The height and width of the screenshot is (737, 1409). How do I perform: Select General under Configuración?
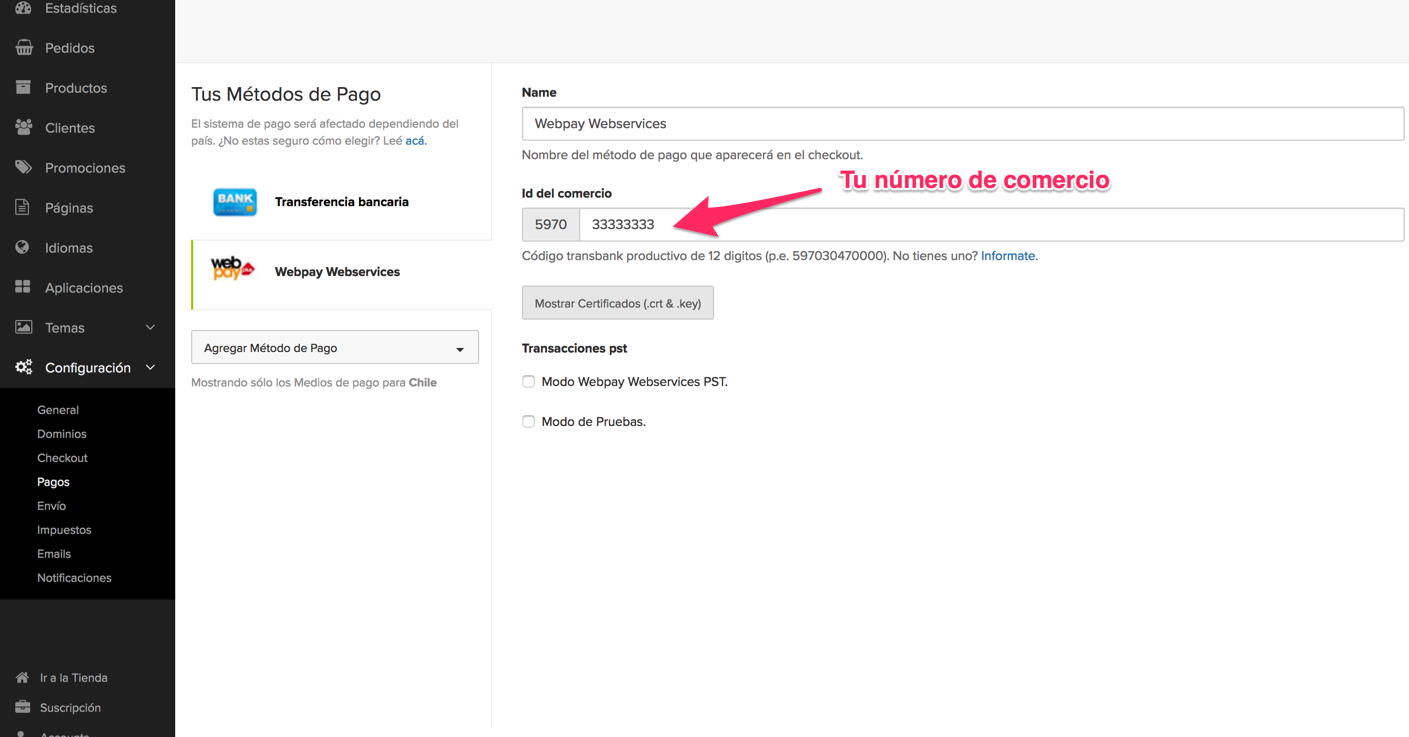(58, 410)
